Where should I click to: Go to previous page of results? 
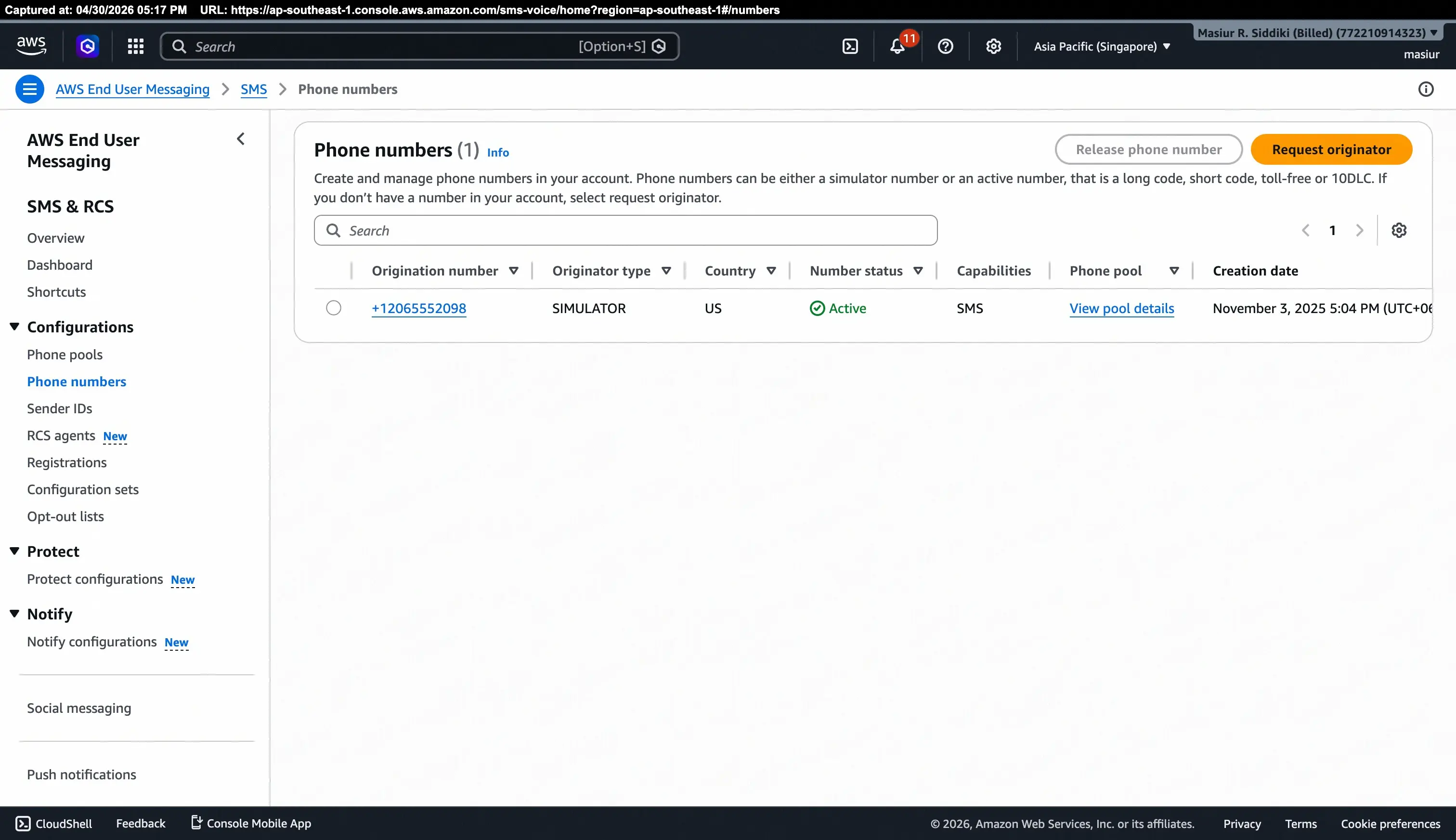coord(1305,230)
